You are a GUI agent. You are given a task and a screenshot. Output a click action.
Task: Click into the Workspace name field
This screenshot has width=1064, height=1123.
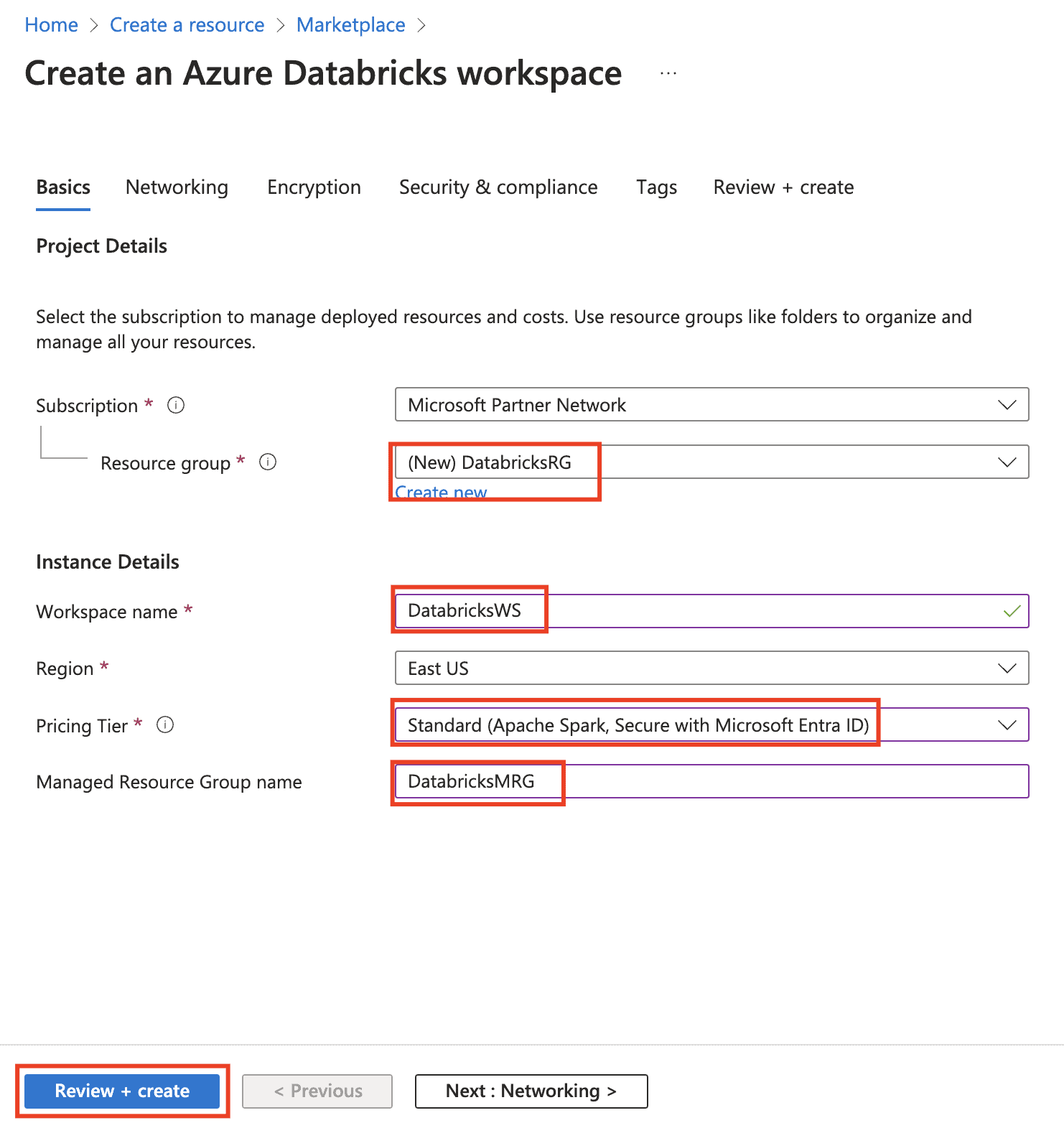(711, 611)
